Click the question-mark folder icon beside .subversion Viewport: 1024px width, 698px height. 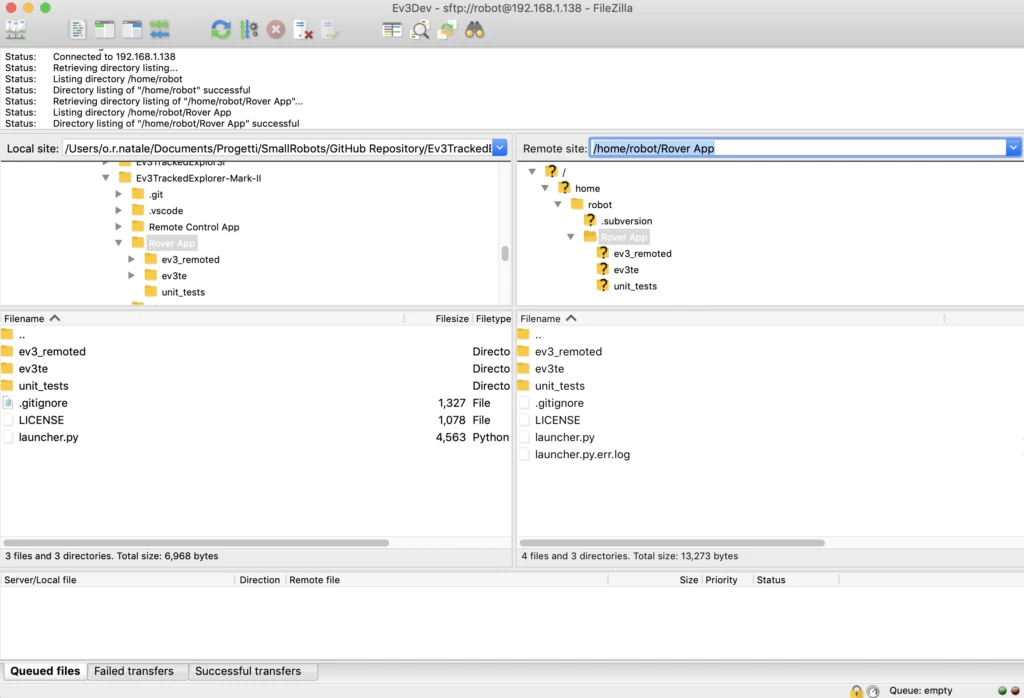click(x=590, y=221)
